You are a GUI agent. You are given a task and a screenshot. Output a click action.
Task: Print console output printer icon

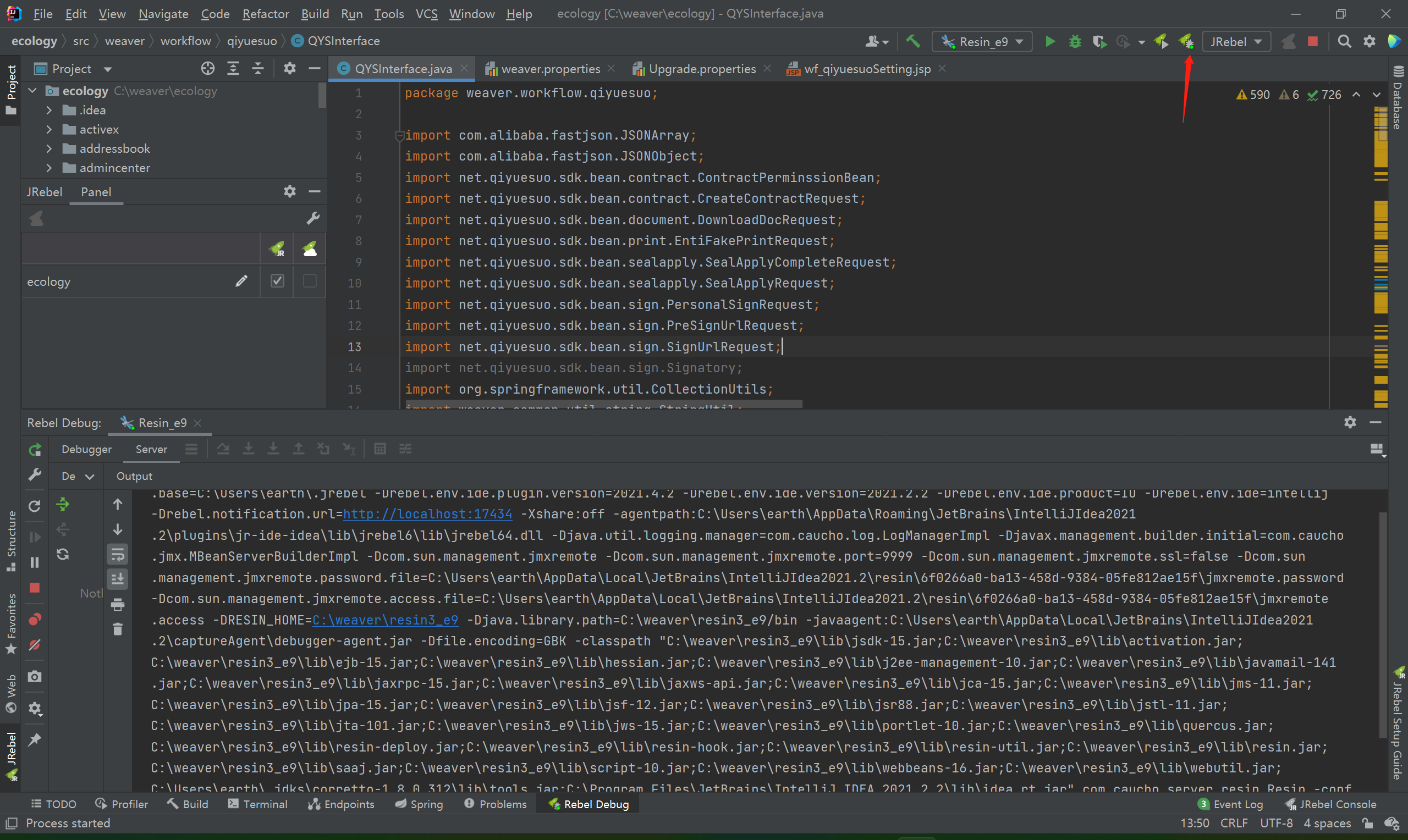point(117,604)
